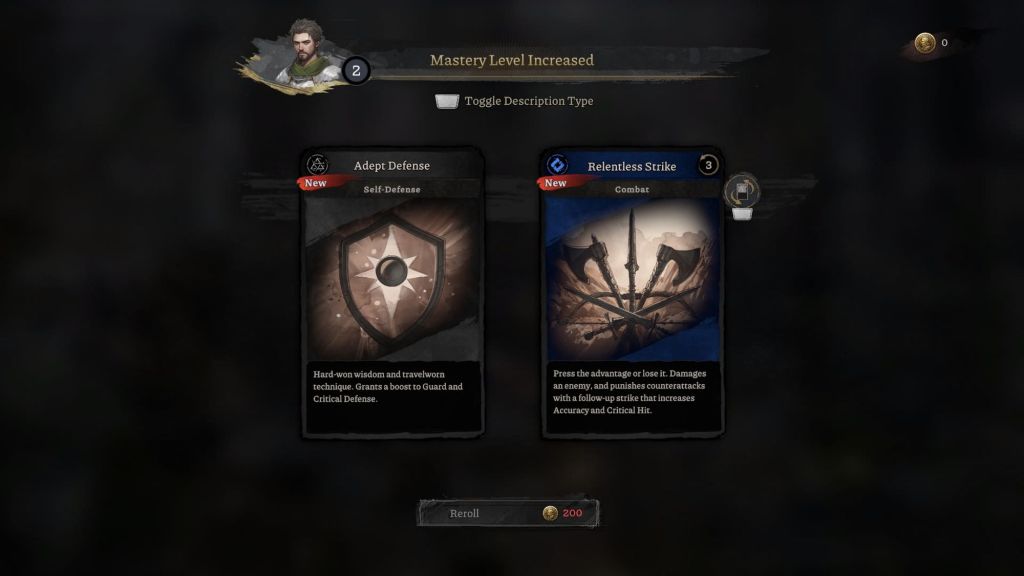
Task: Click the key prompt below the swap icon
Action: (x=742, y=214)
